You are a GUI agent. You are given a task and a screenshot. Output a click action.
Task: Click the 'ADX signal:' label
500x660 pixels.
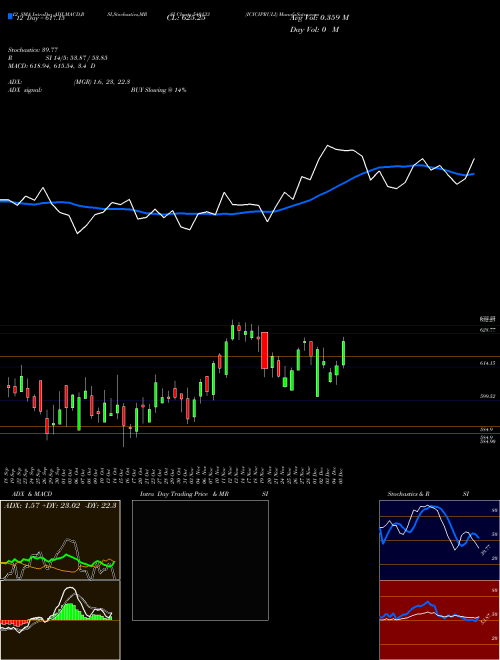[25, 90]
